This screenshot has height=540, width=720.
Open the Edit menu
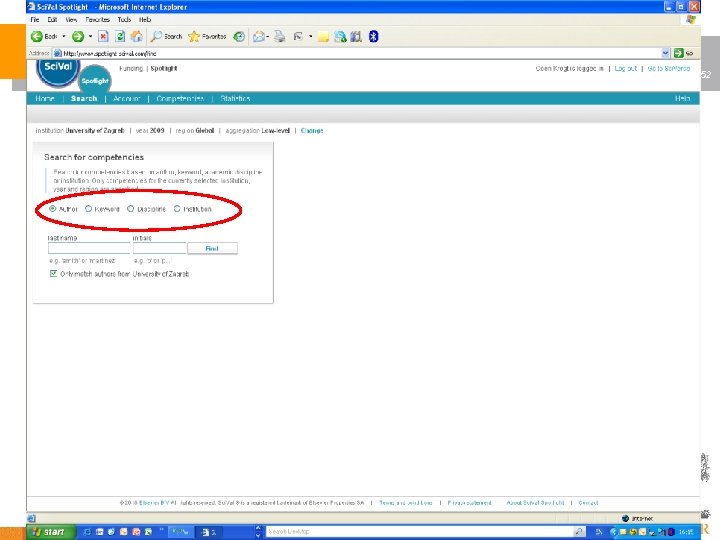[x=52, y=20]
